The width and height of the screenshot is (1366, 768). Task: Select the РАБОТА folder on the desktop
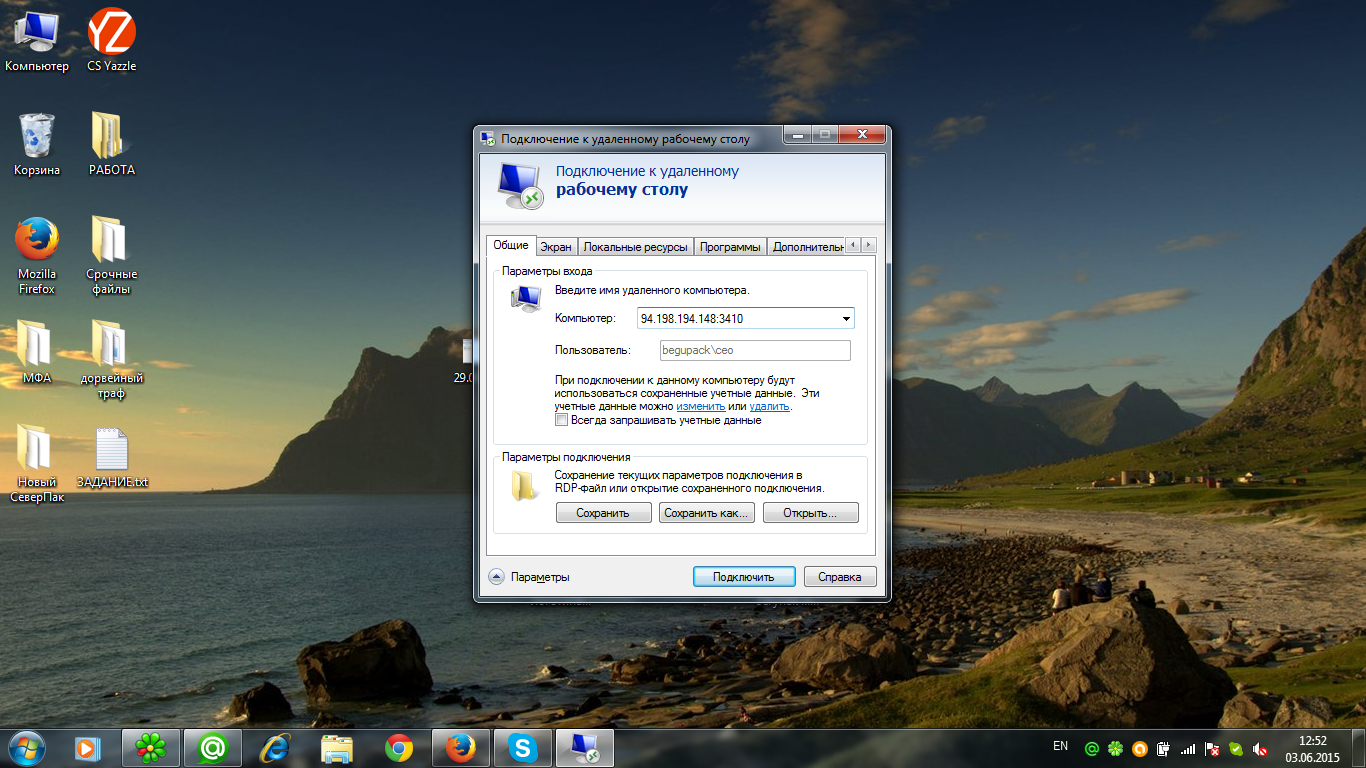click(112, 144)
